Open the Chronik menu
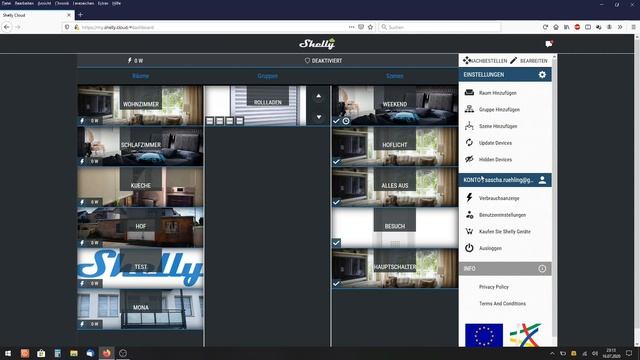This screenshot has height=360, width=640. pyautogui.click(x=62, y=3)
